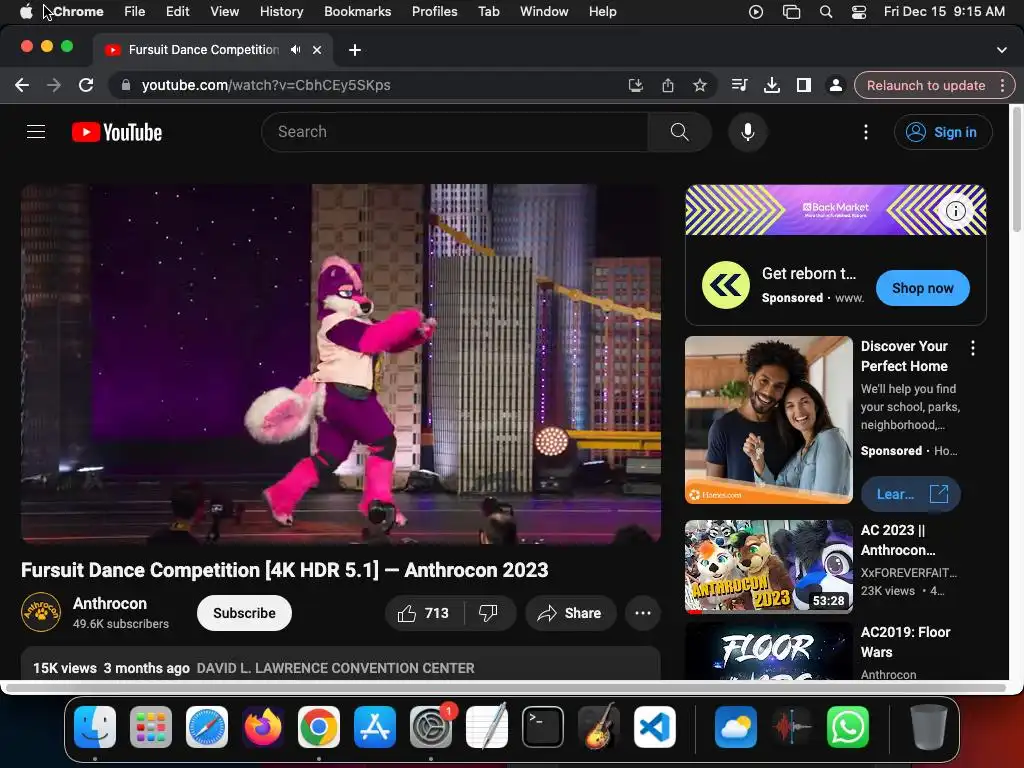This screenshot has height=768, width=1024.
Task: Click the video title text
Action: point(285,570)
